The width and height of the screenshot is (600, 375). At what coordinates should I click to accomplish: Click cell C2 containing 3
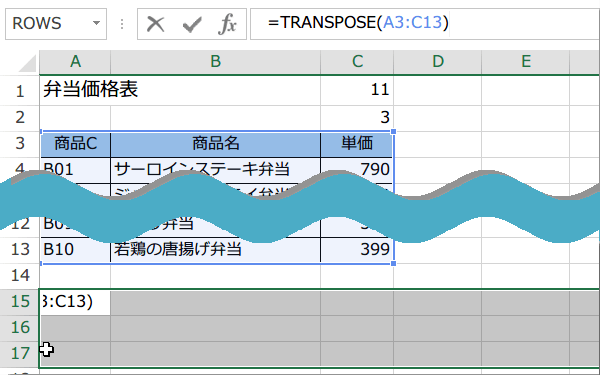pos(357,117)
